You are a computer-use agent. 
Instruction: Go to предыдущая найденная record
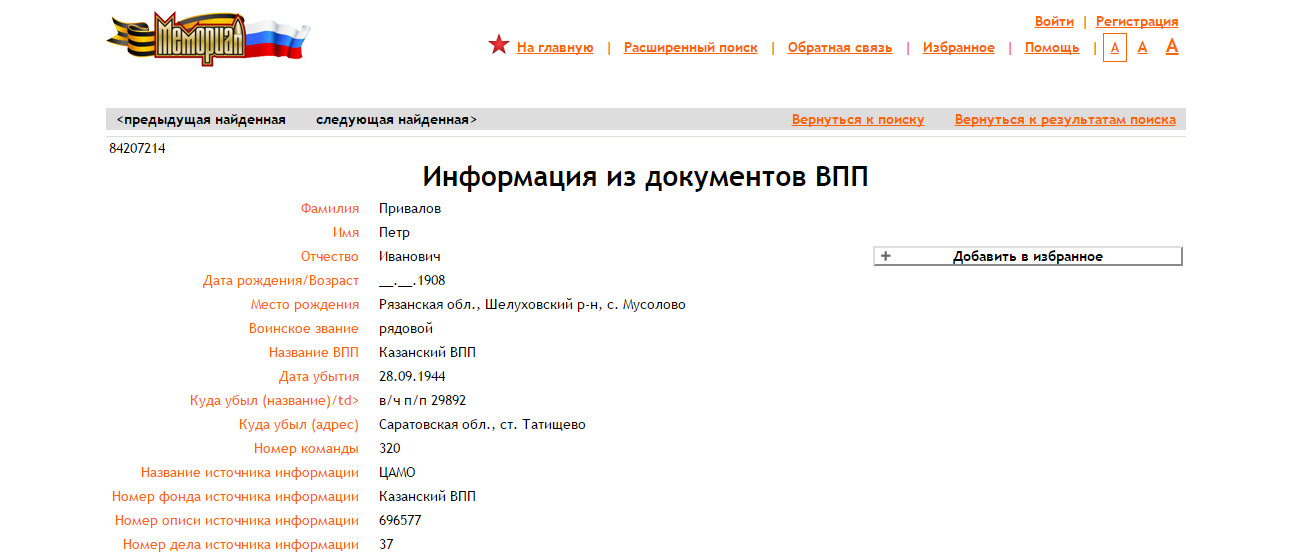pyautogui.click(x=201, y=120)
